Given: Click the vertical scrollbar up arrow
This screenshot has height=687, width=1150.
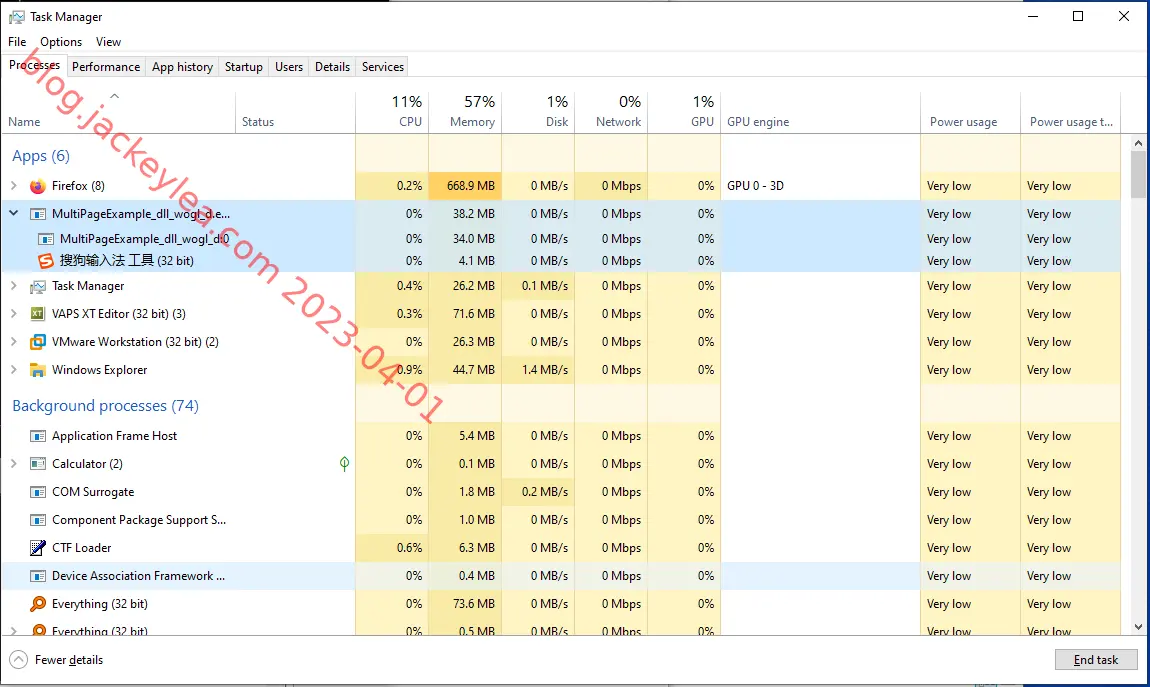Looking at the screenshot, I should 1138,143.
